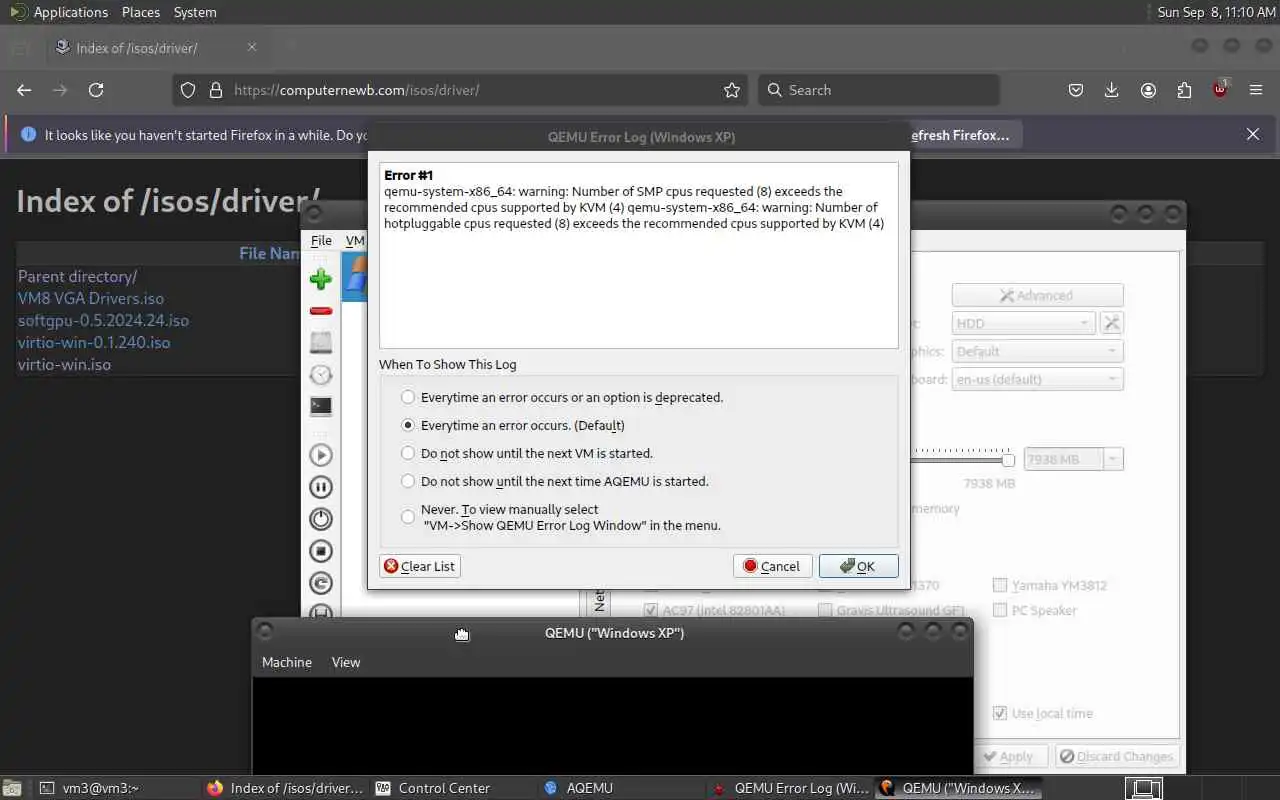Reset the VM with the circular arrow icon
Viewport: 1280px width, 800px height.
tap(321, 583)
